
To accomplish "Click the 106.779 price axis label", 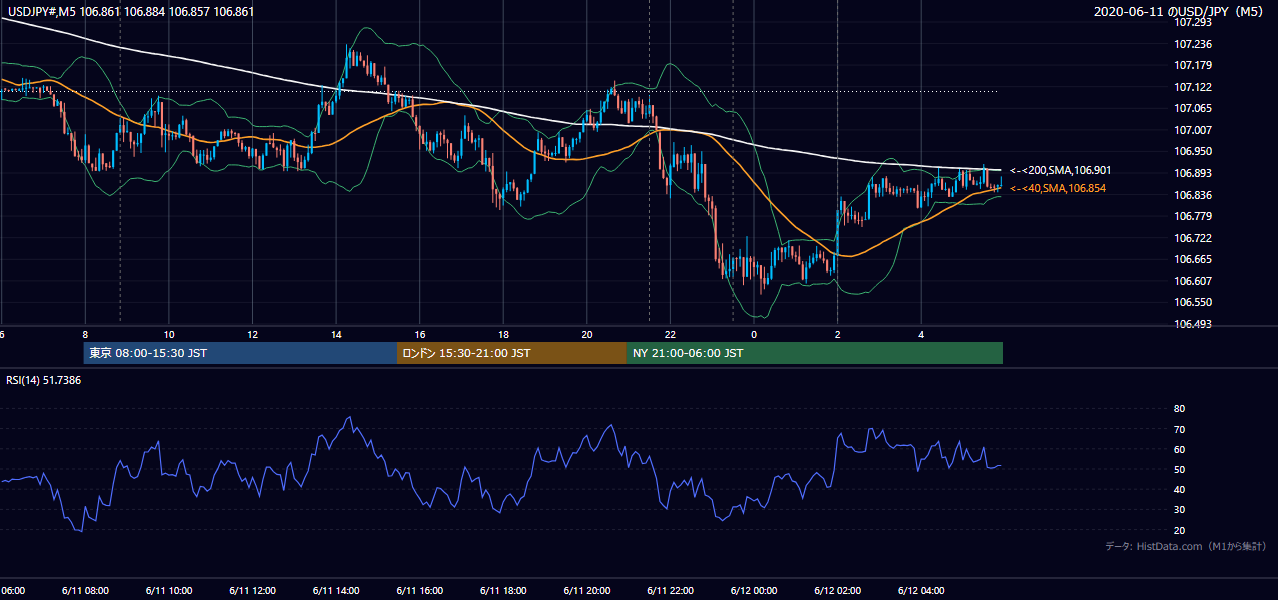I will (x=1194, y=216).
